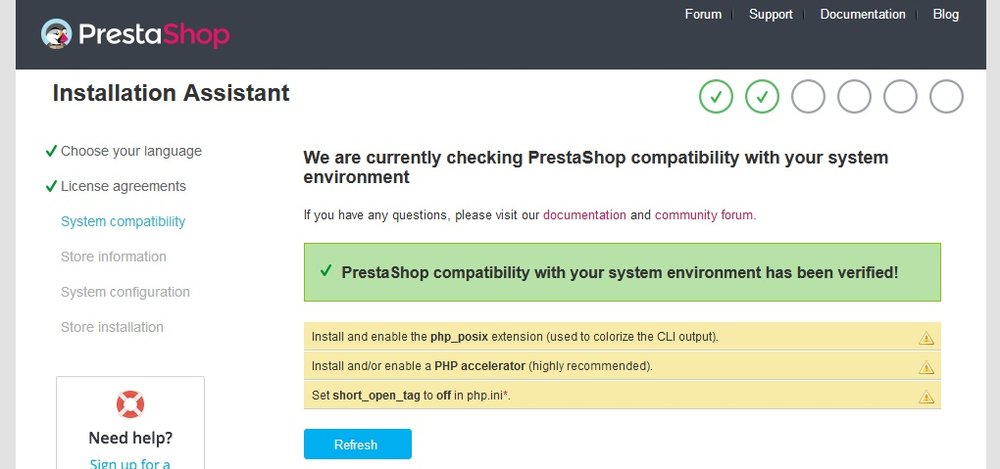Click the PrestaShop logo
Image resolution: width=1000 pixels, height=469 pixels.
click(x=135, y=35)
